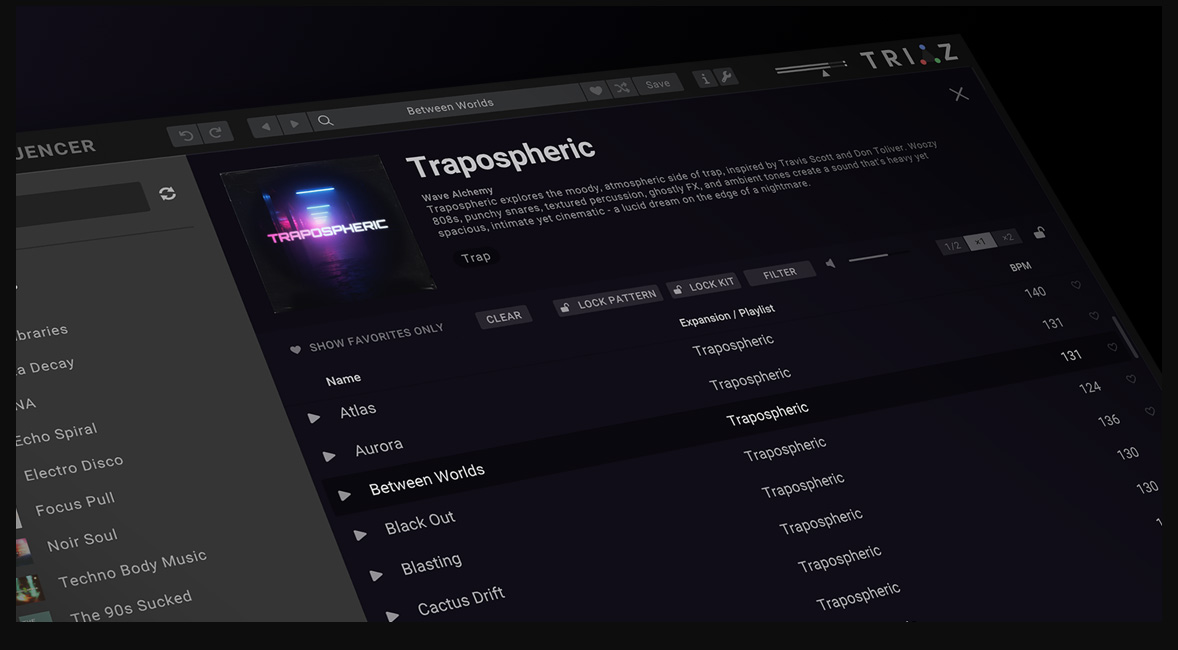This screenshot has width=1178, height=650.
Task: Open settings with the wrench icon
Action: pyautogui.click(x=726, y=76)
